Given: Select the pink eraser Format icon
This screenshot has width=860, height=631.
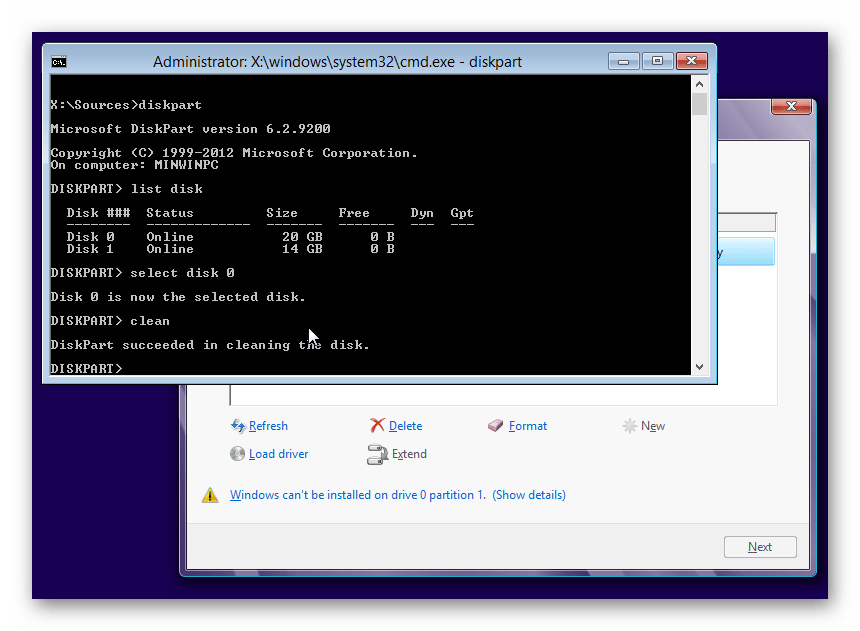Looking at the screenshot, I should (495, 426).
